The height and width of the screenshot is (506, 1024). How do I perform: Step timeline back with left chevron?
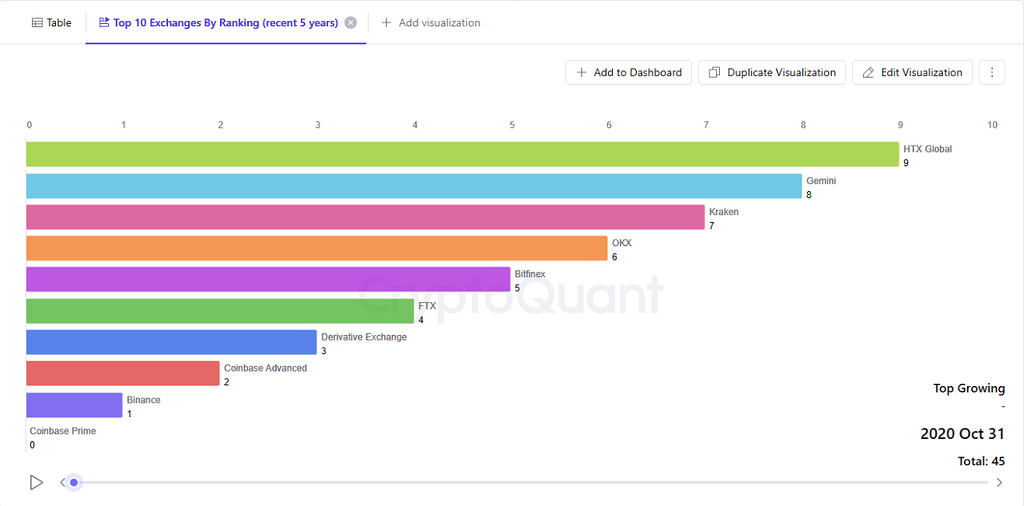pyautogui.click(x=63, y=482)
